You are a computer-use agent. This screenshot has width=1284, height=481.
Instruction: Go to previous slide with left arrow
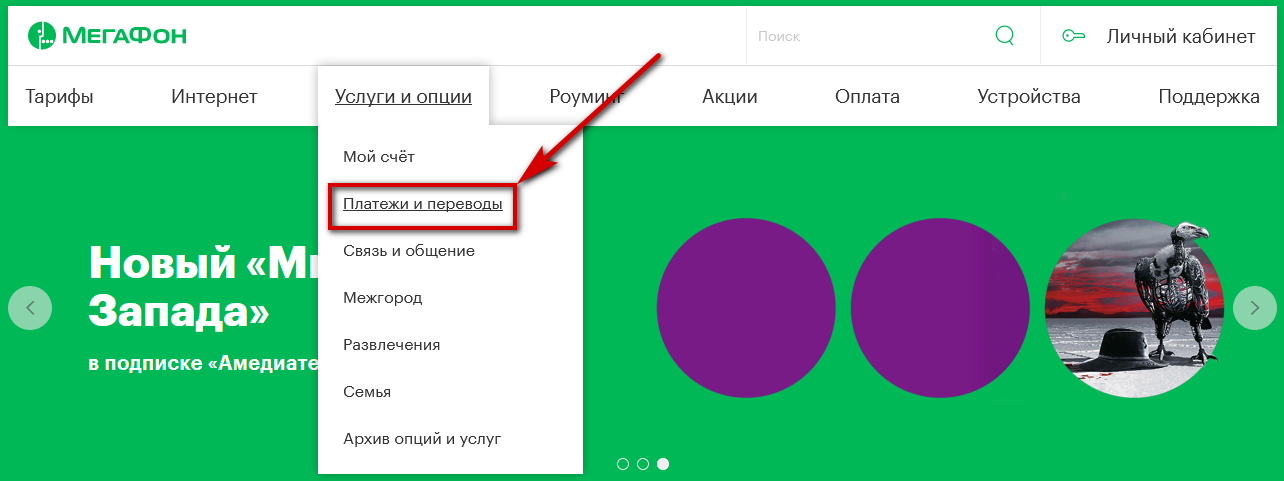pyautogui.click(x=30, y=308)
